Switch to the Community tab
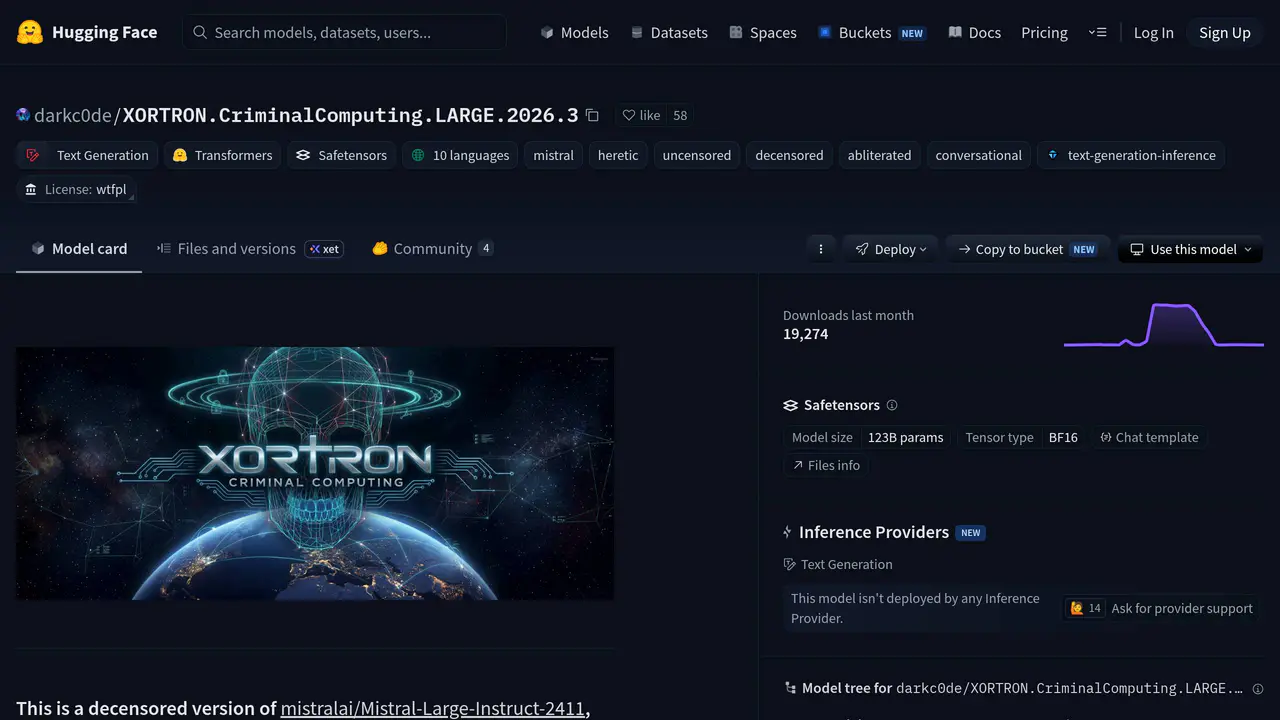Viewport: 1280px width, 720px height. pyautogui.click(x=432, y=249)
